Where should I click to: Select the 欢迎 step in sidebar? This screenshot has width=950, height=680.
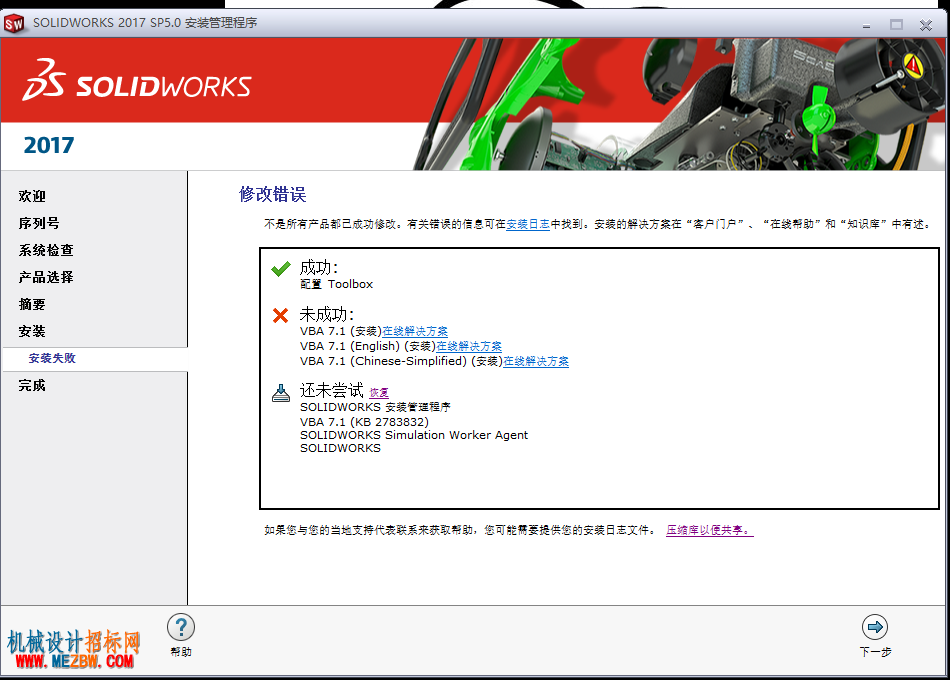coord(32,196)
